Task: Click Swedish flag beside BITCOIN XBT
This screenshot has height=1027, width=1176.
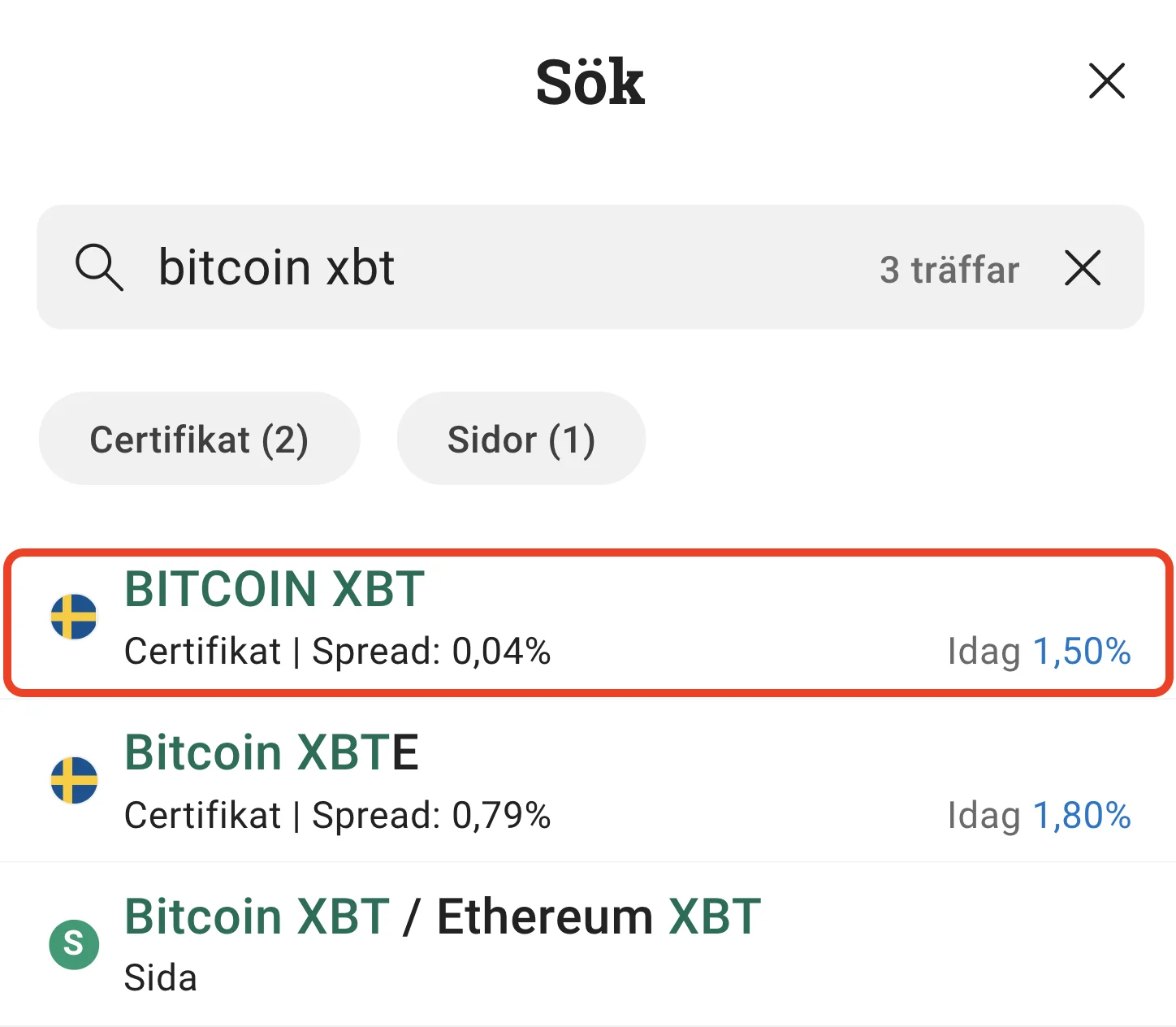Action: [x=74, y=617]
